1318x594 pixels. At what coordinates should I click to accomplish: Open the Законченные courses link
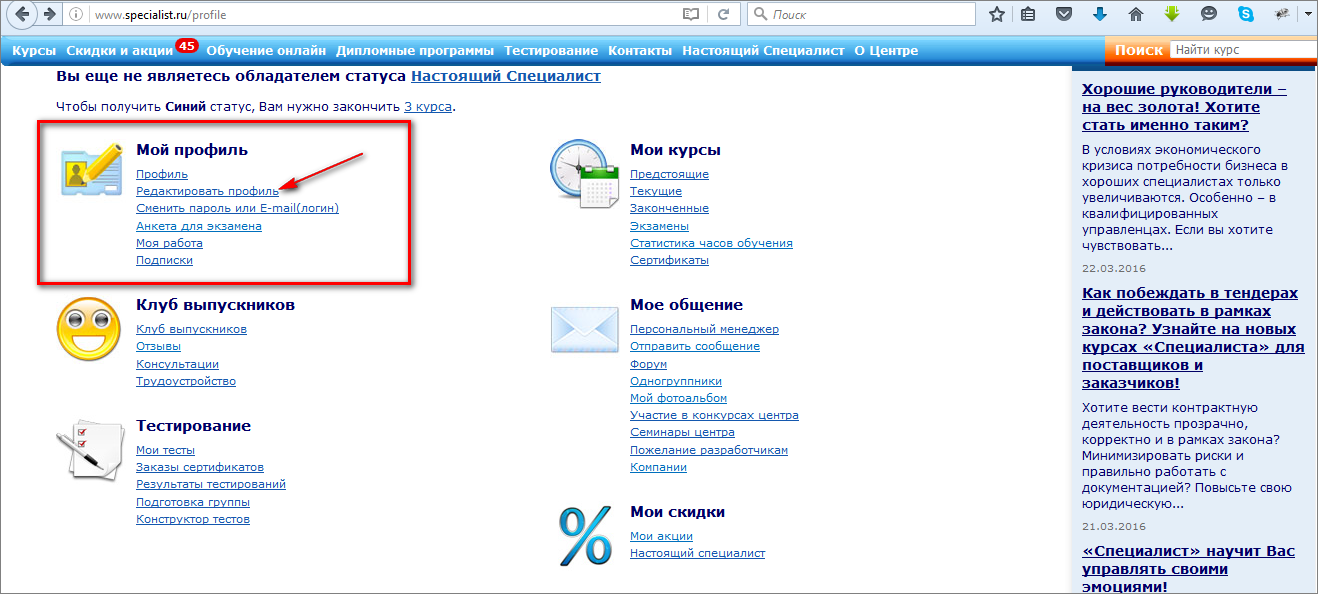[669, 208]
